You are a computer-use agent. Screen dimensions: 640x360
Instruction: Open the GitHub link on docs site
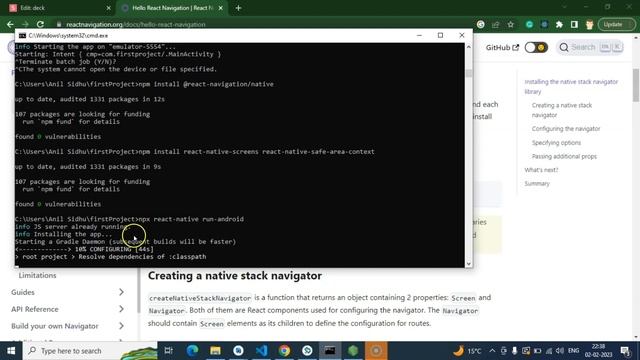click(x=502, y=47)
